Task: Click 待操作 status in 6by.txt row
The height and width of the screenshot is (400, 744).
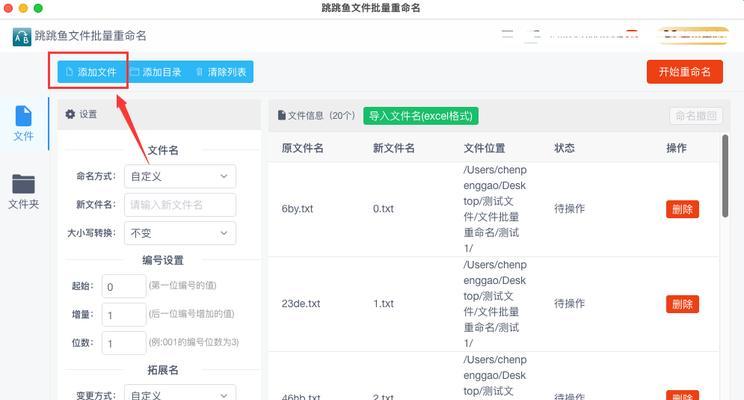Action: tap(569, 209)
